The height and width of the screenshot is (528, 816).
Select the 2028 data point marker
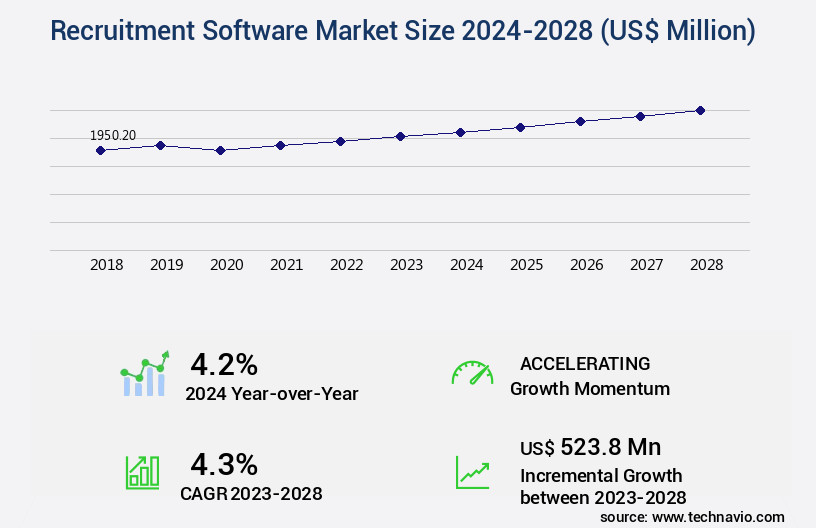click(x=700, y=110)
